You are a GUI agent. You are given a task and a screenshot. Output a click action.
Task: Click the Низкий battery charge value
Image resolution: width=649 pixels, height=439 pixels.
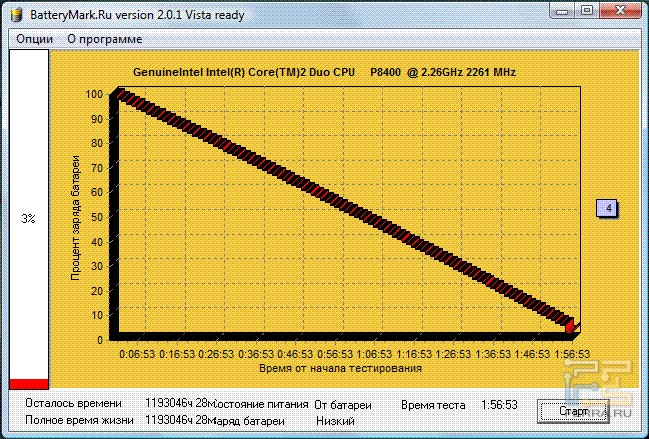coord(335,421)
